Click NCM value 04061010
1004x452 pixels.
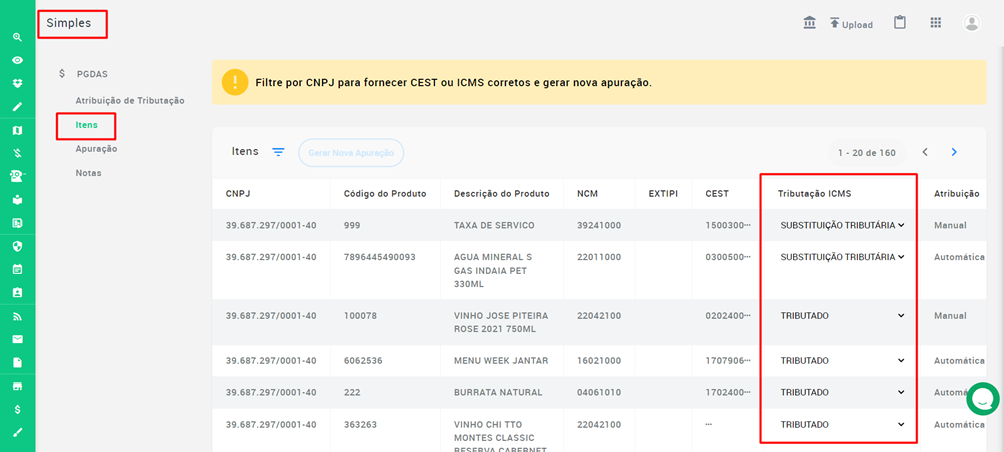[599, 392]
